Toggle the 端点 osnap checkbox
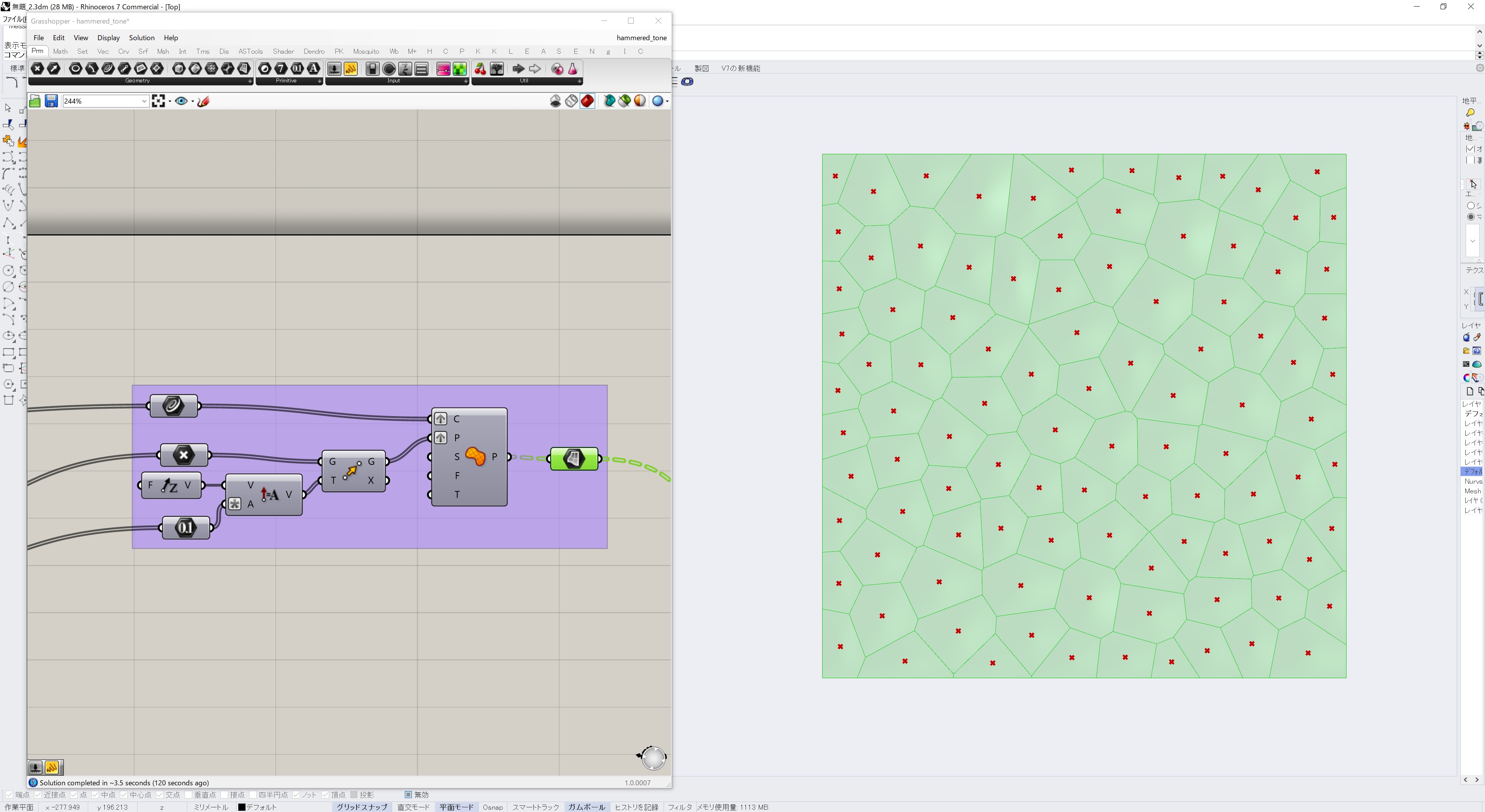This screenshot has height=812, width=1485. [10, 795]
